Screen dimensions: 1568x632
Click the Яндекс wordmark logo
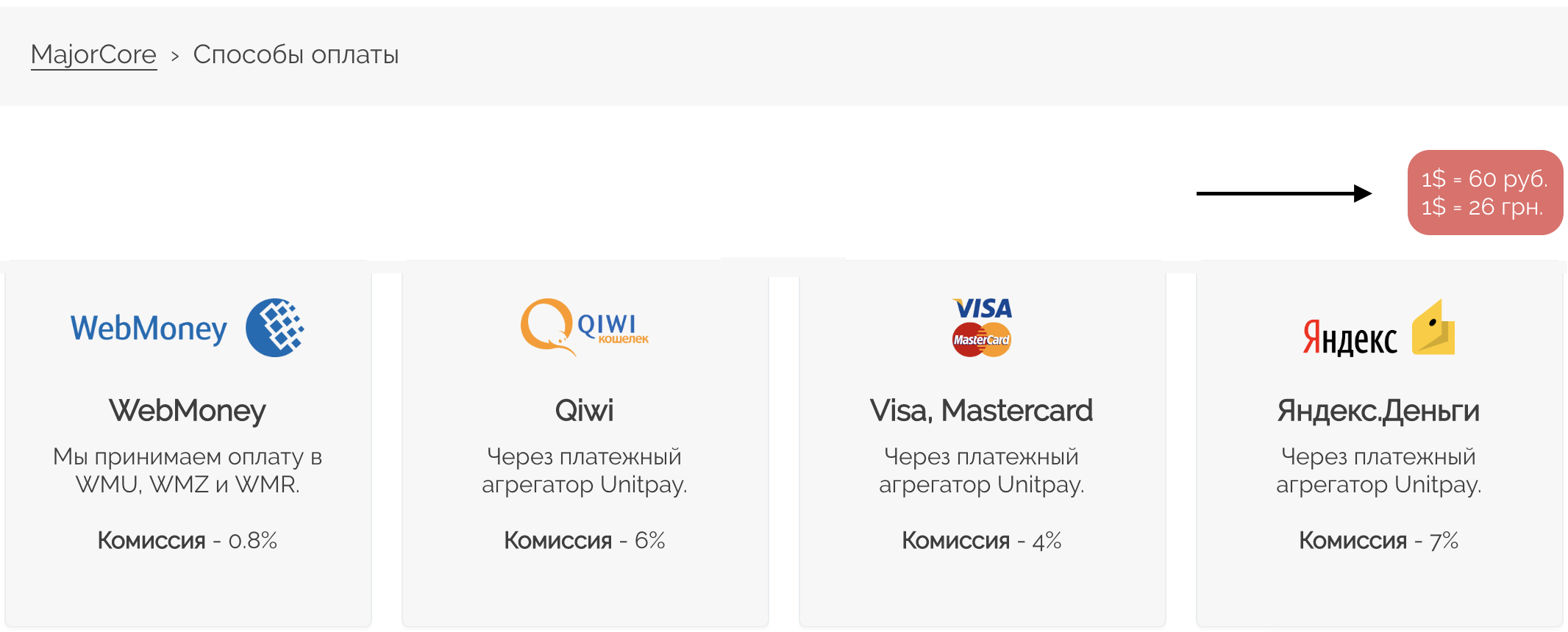[x=1350, y=337]
